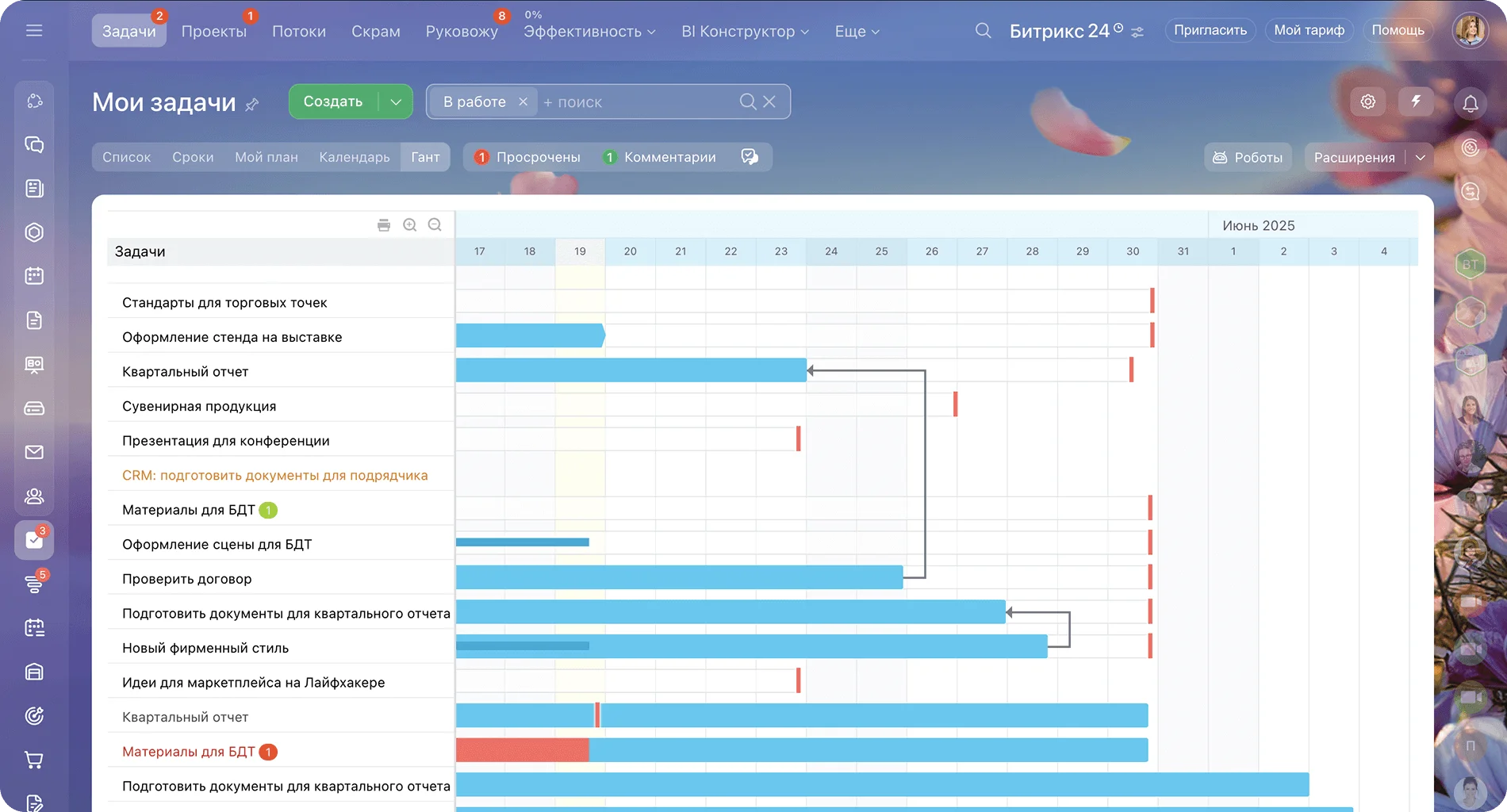1507x812 pixels.
Task: Open the notifications bell icon
Action: pos(1470,103)
